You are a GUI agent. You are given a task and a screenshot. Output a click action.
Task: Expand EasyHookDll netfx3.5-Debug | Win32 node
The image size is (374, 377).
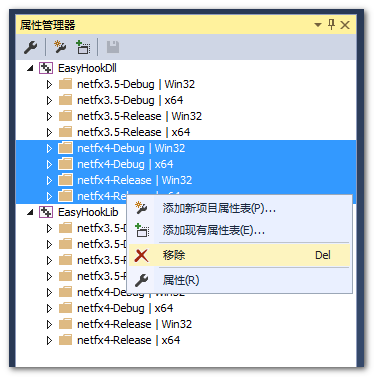(x=49, y=84)
